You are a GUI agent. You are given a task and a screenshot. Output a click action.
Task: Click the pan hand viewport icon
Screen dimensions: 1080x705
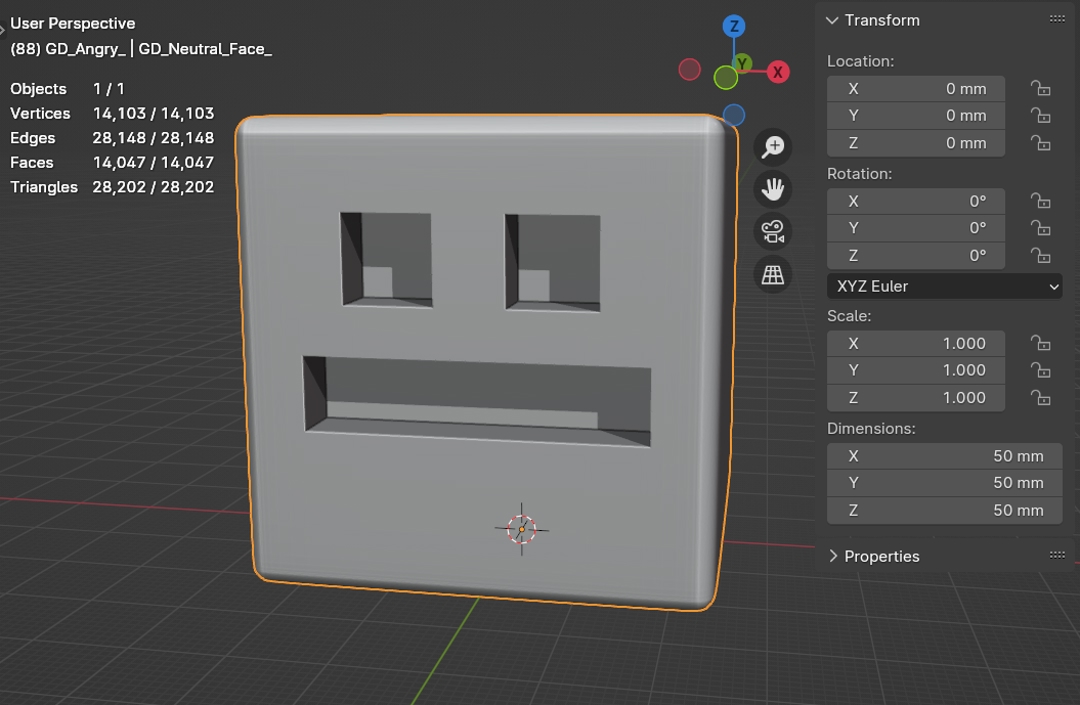pyautogui.click(x=772, y=189)
